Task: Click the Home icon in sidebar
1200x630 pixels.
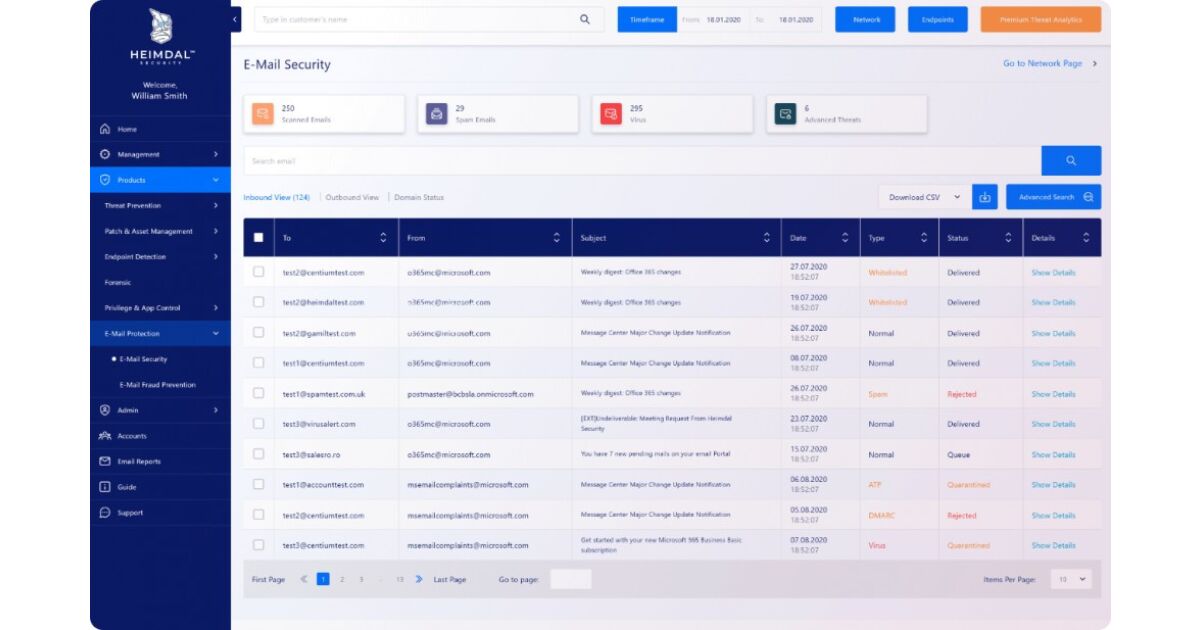Action: pyautogui.click(x=105, y=129)
